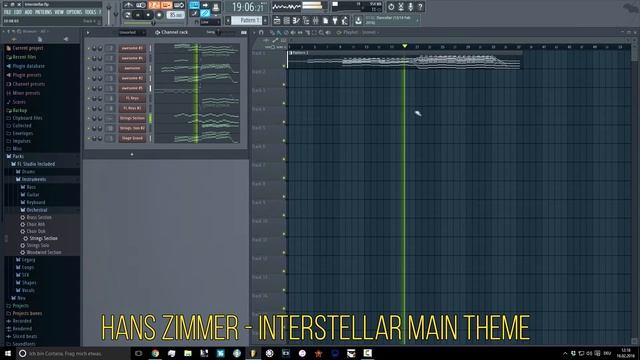Open the VIEW menu
The width and height of the screenshot is (640, 360).
pyautogui.click(x=59, y=12)
